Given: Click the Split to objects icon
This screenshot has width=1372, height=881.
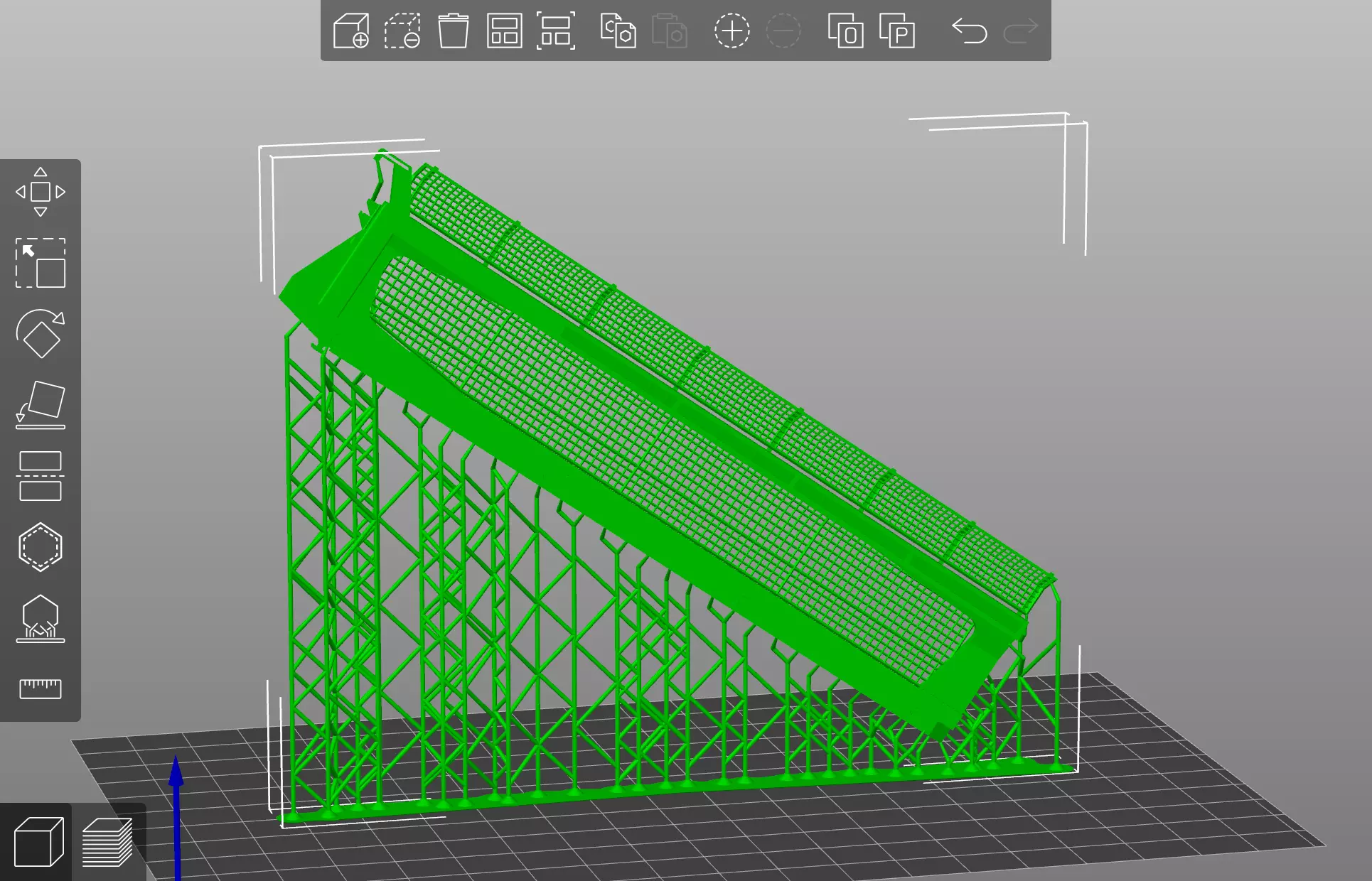Looking at the screenshot, I should coord(845,31).
